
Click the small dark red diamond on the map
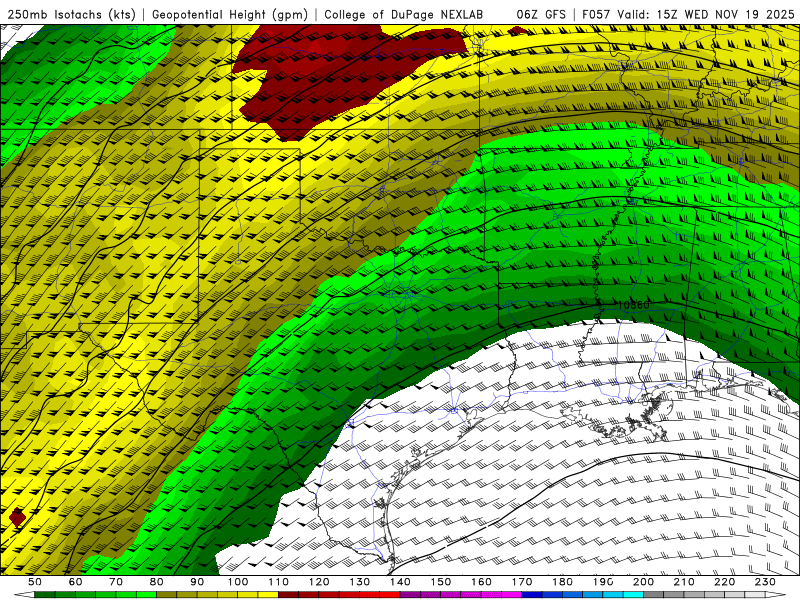[x=17, y=517]
